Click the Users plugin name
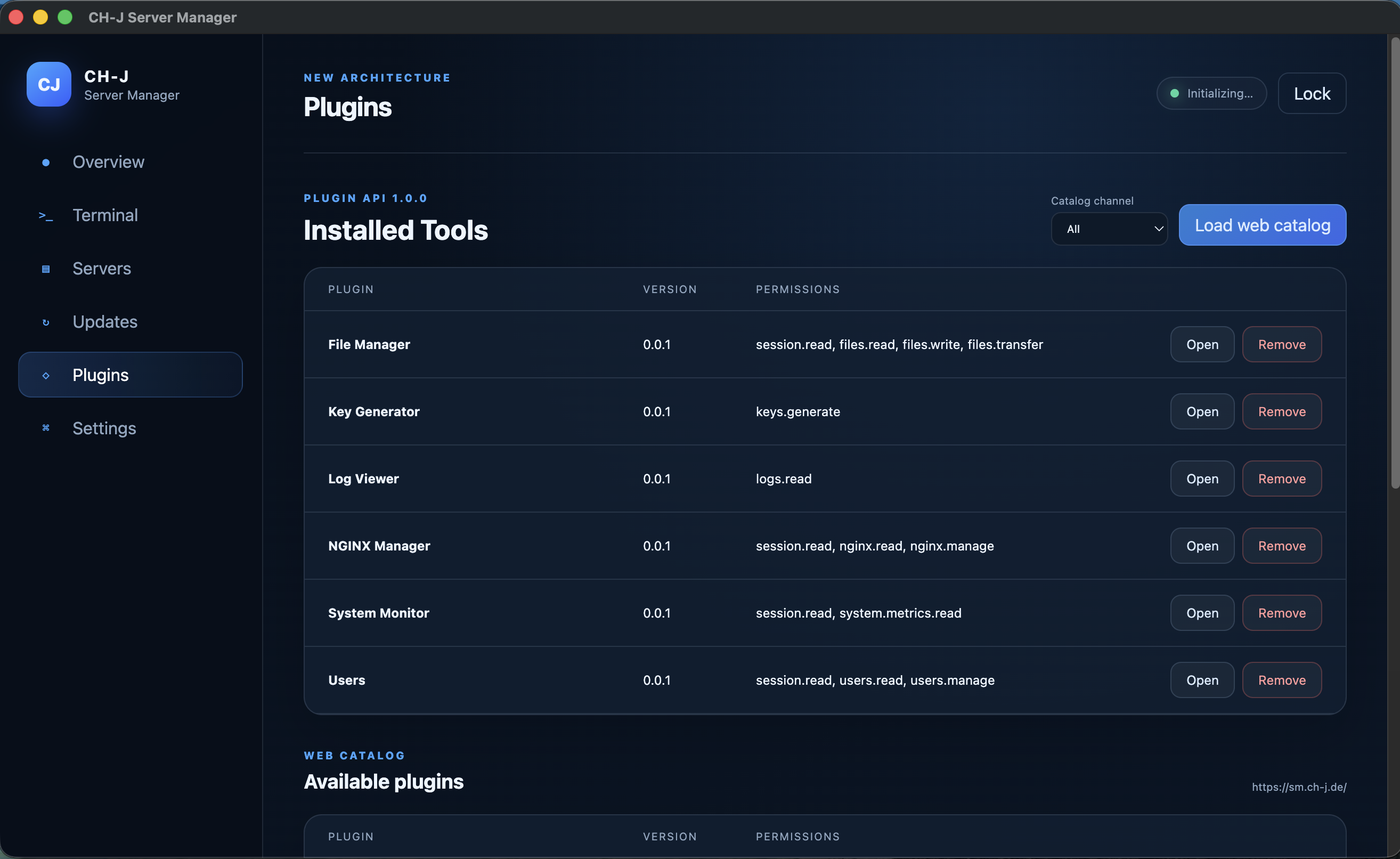This screenshot has height=859, width=1400. 347,680
